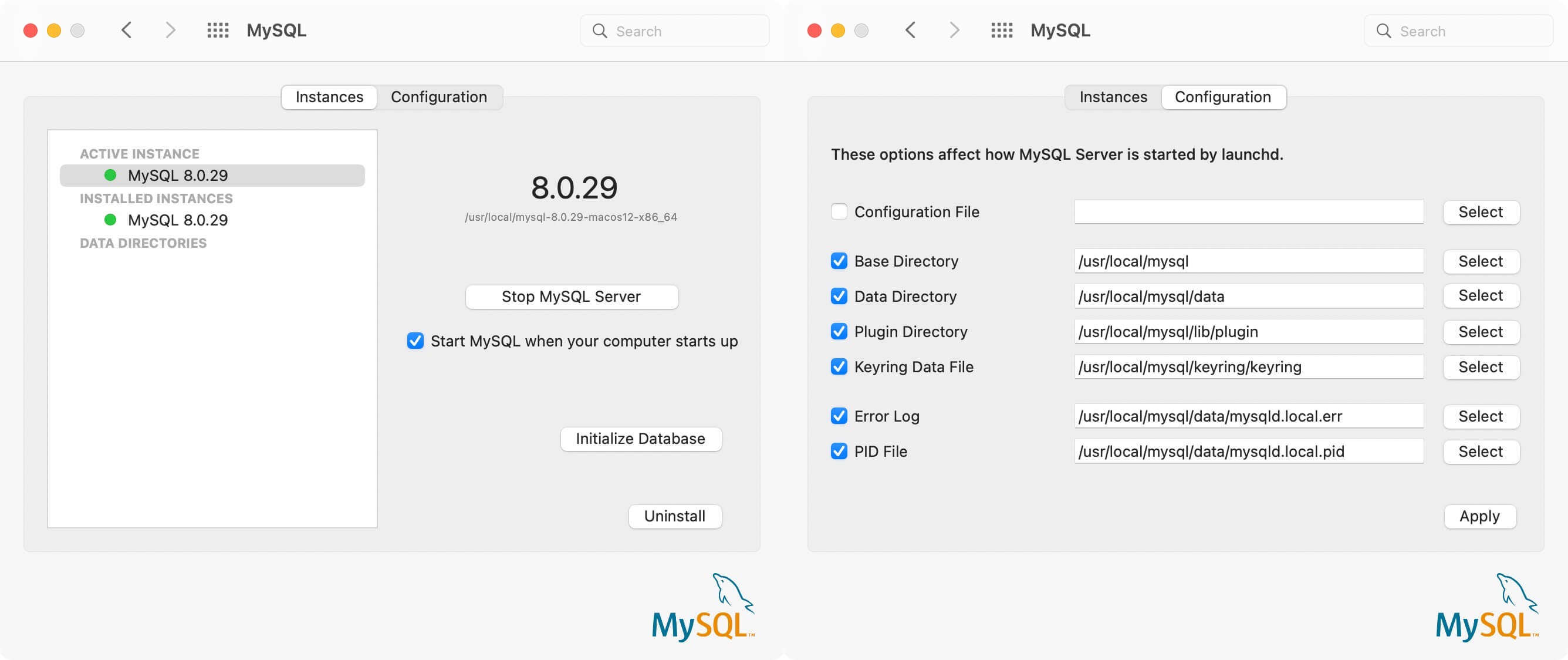Click the forward arrow in the right window
The width and height of the screenshot is (1568, 660).
[954, 31]
